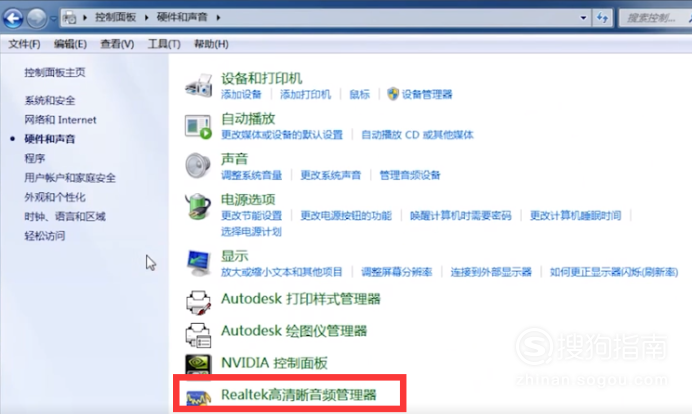Image resolution: width=692 pixels, height=414 pixels.
Task: Click the refresh button beside address bar
Action: (602, 18)
